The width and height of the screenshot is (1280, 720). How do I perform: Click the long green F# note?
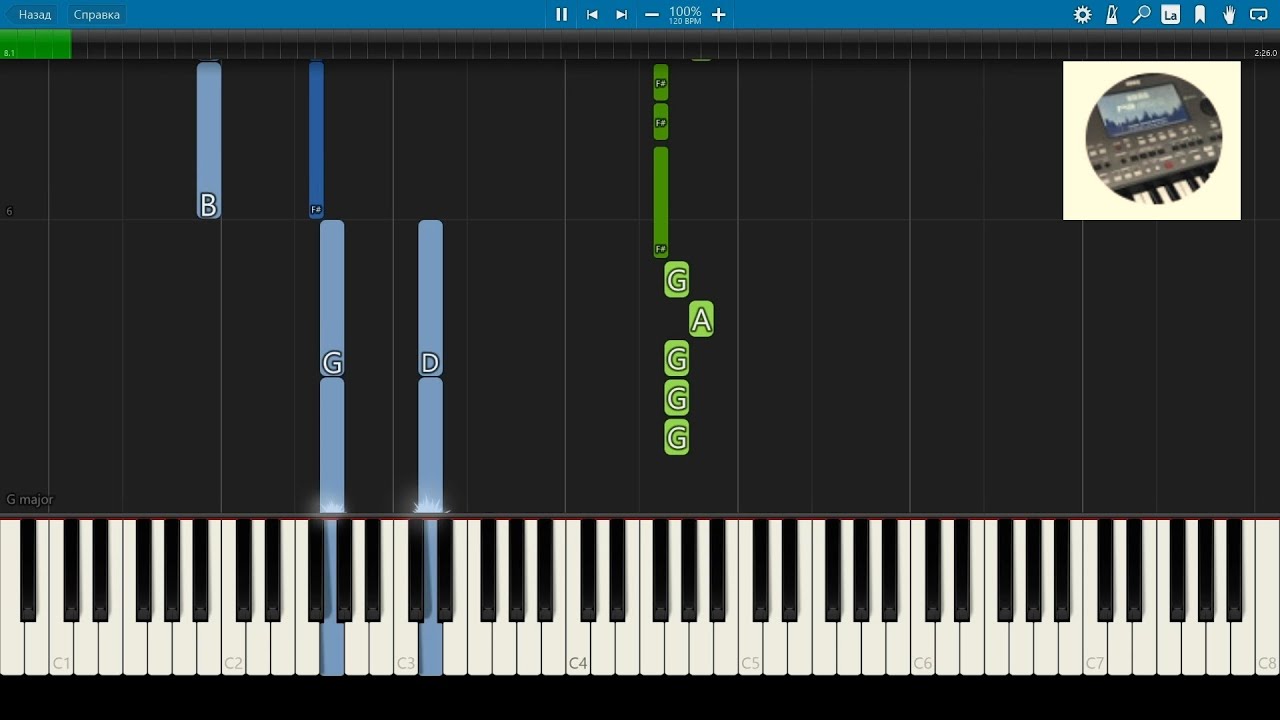(660, 202)
